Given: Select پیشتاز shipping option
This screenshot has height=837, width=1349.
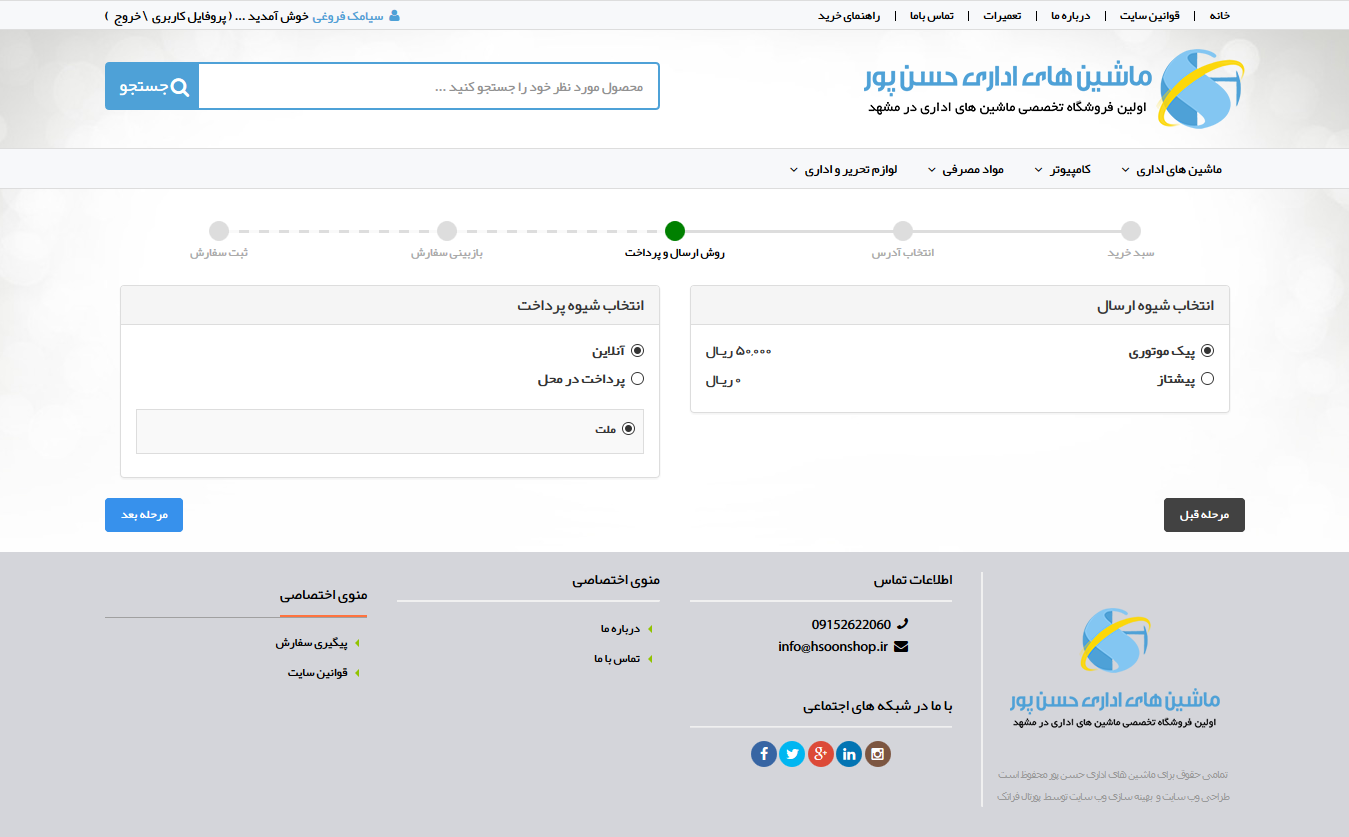Looking at the screenshot, I should coord(1207,379).
